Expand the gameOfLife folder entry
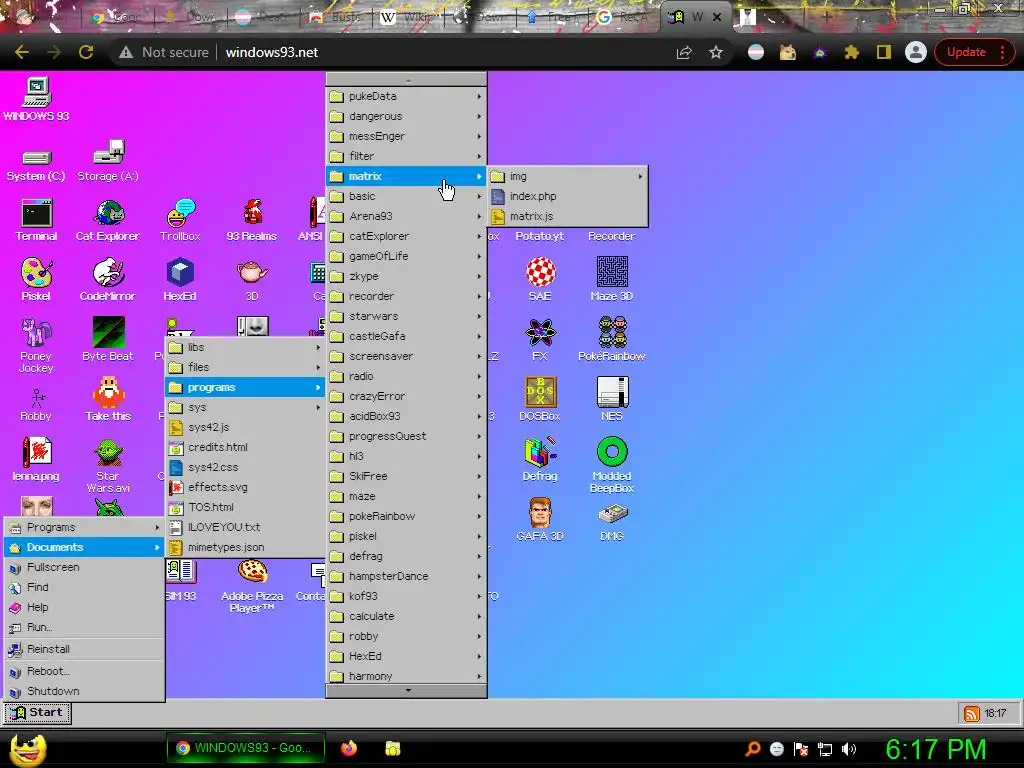This screenshot has width=1024, height=768. point(406,257)
